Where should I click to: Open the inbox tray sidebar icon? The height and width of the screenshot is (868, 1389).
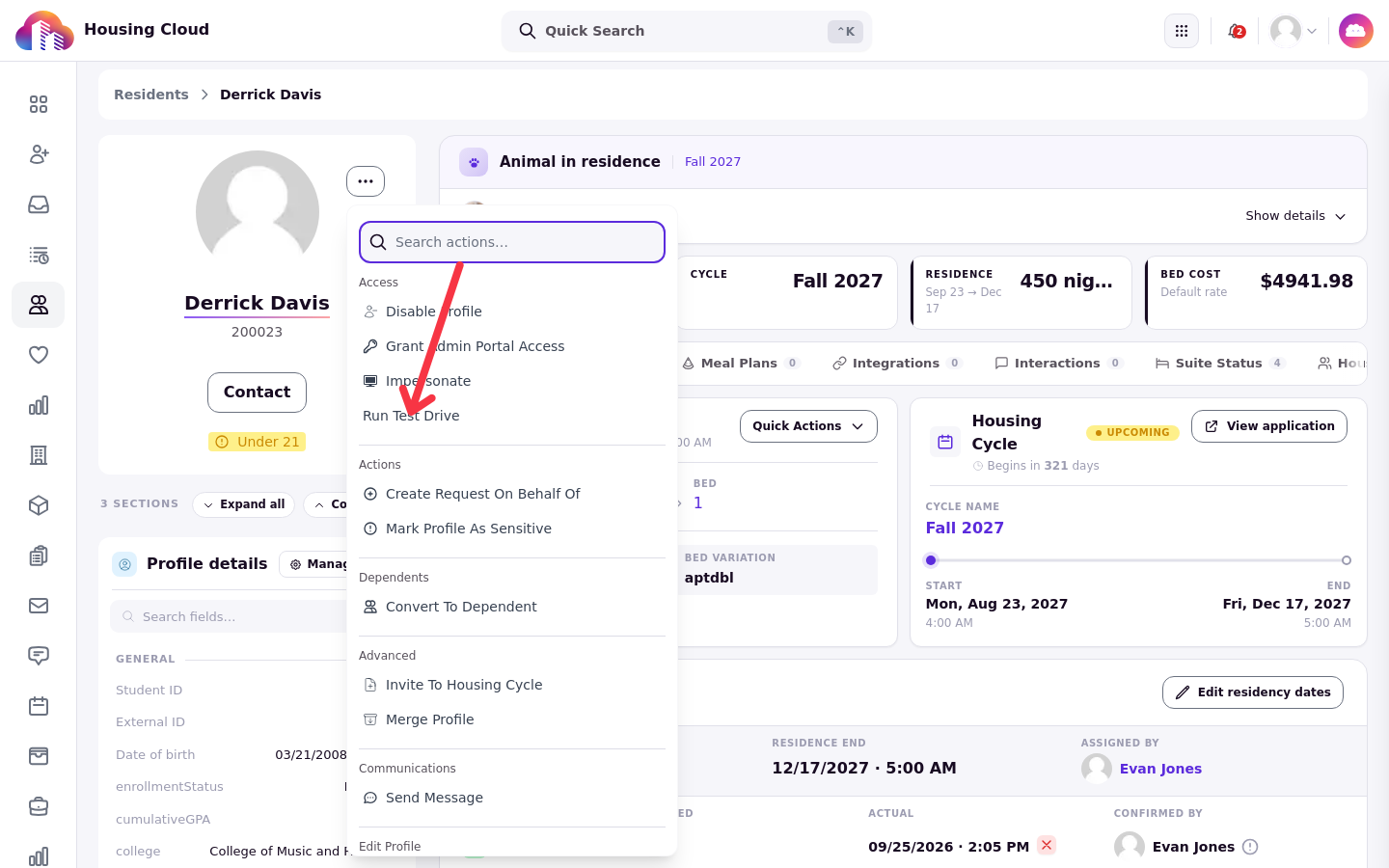(39, 204)
